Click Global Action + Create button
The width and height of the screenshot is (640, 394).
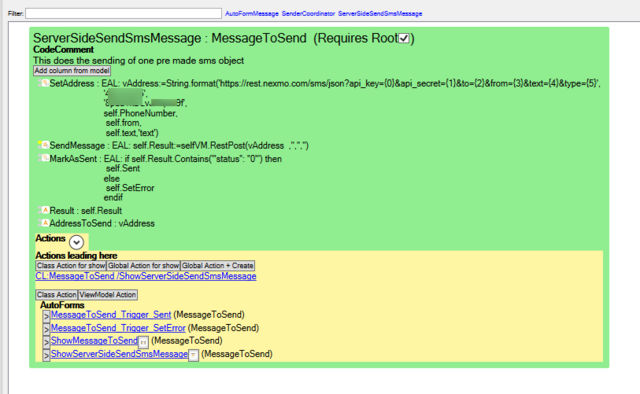click(x=218, y=266)
